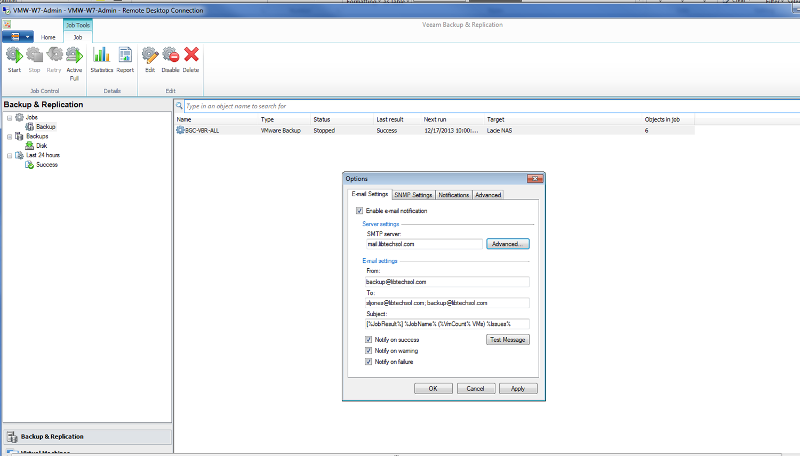
Task: Click the Subject field
Action: 447,324
